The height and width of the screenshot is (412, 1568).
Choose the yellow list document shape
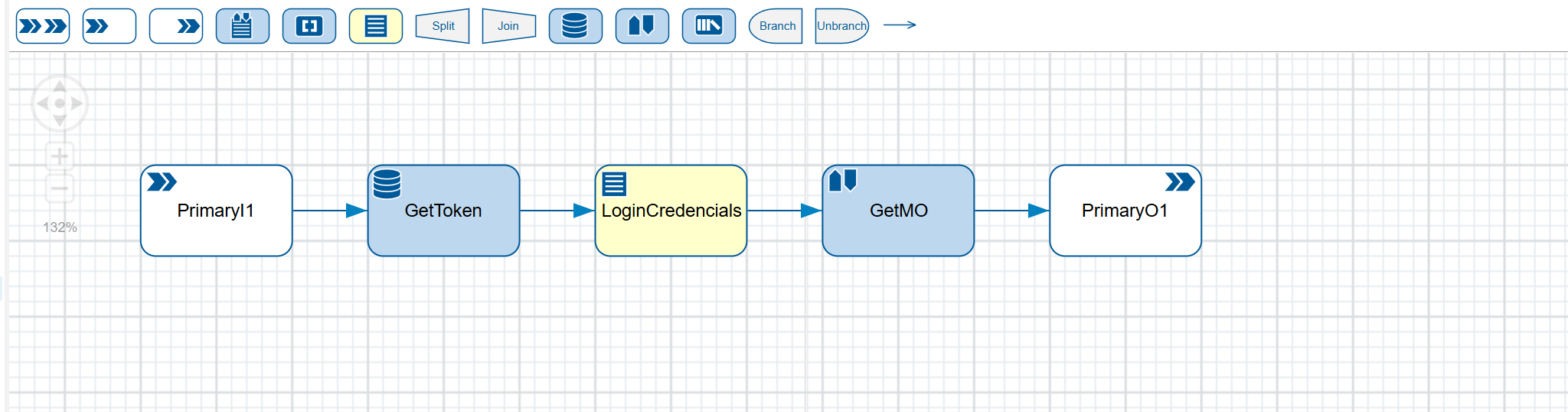click(376, 26)
